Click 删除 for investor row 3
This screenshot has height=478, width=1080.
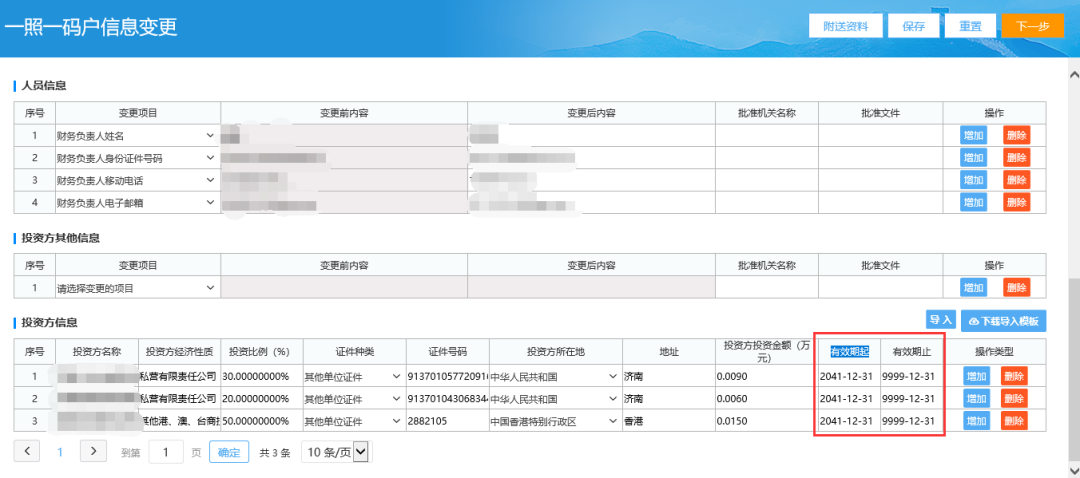click(1014, 420)
